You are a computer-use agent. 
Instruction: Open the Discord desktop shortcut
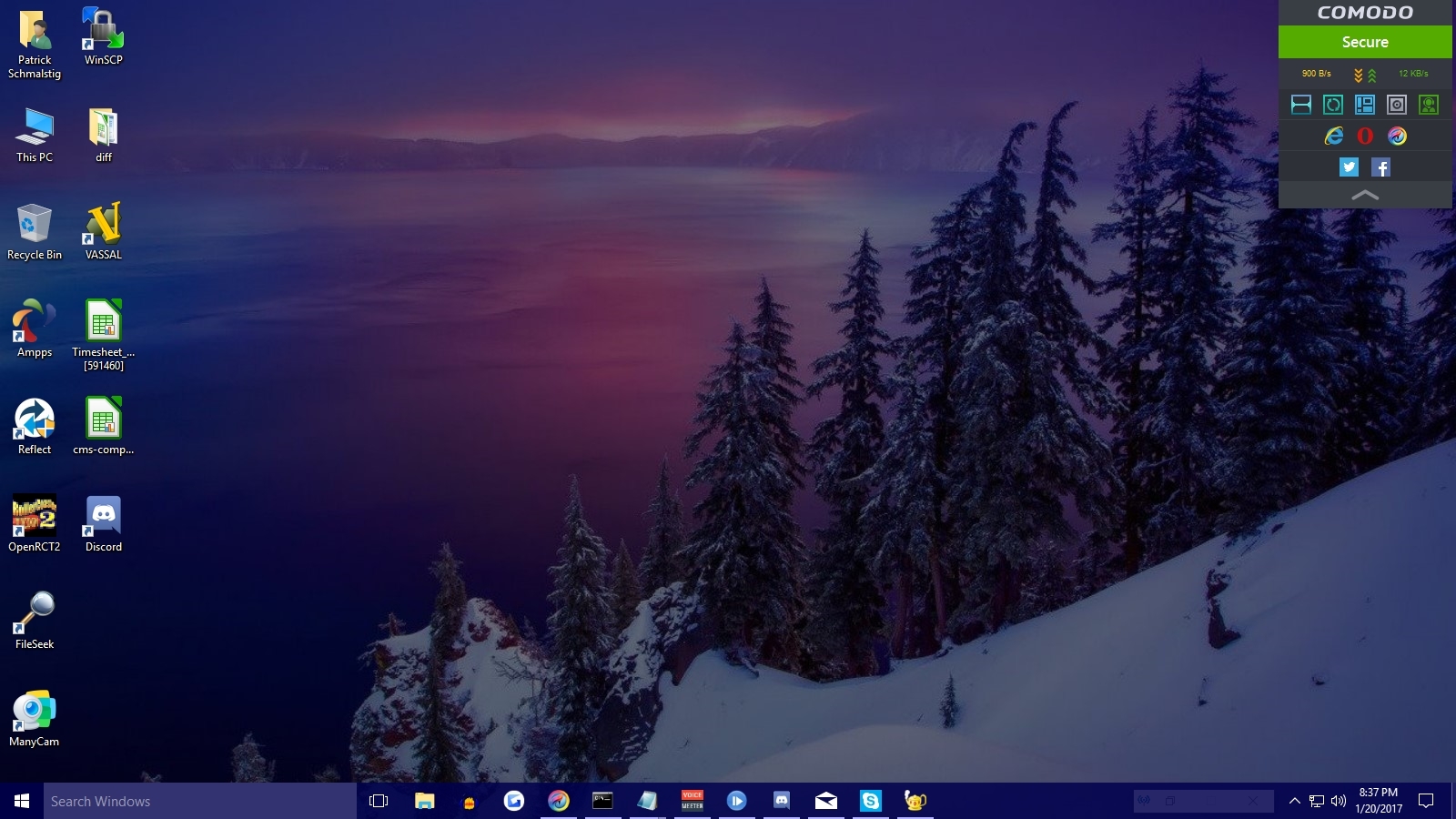click(103, 524)
